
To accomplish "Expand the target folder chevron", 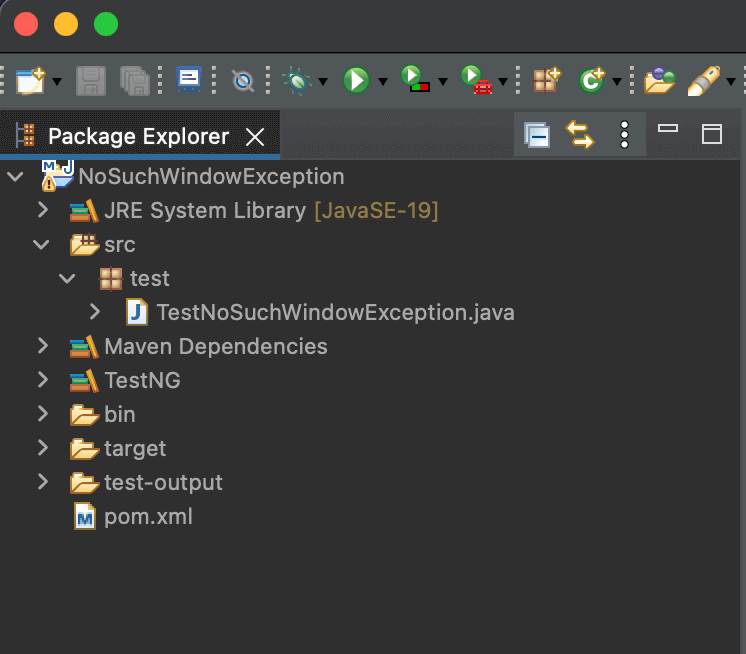I will tap(43, 448).
